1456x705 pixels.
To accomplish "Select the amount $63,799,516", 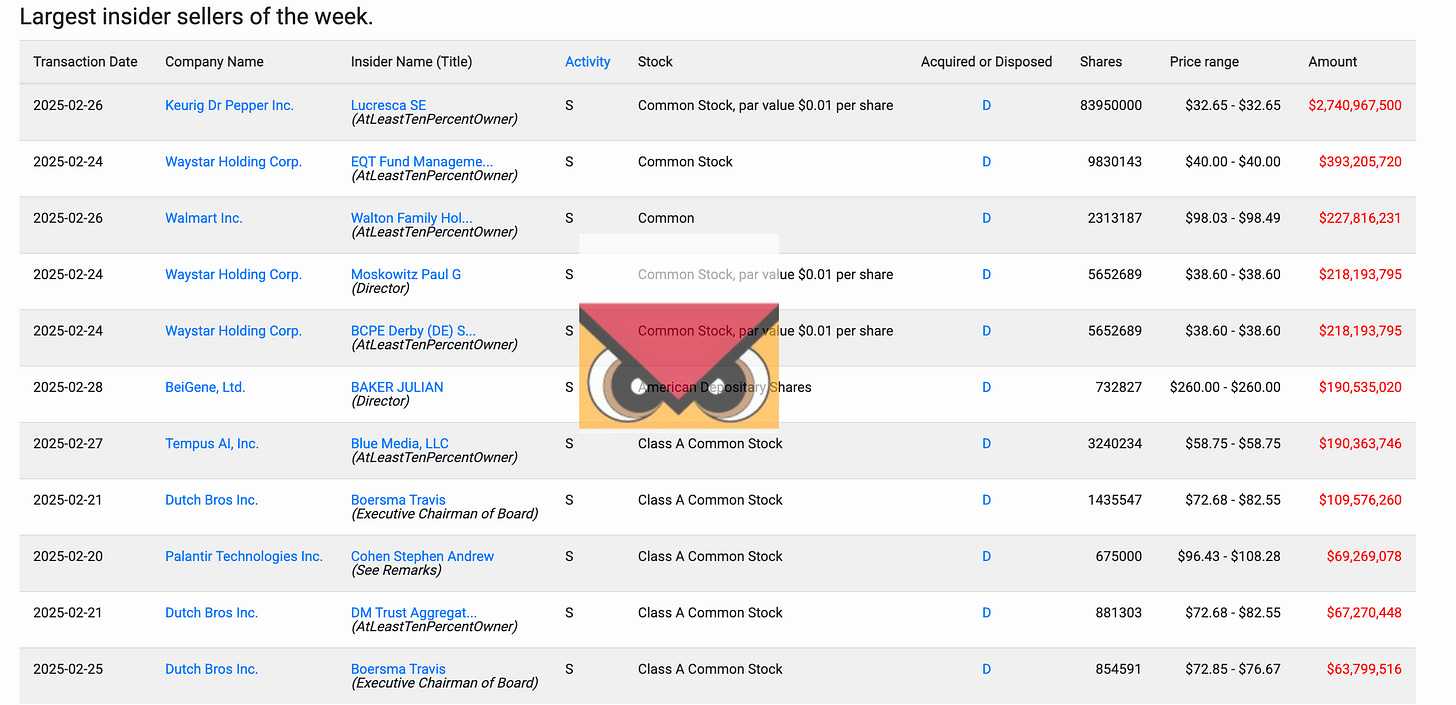I will click(x=1364, y=669).
